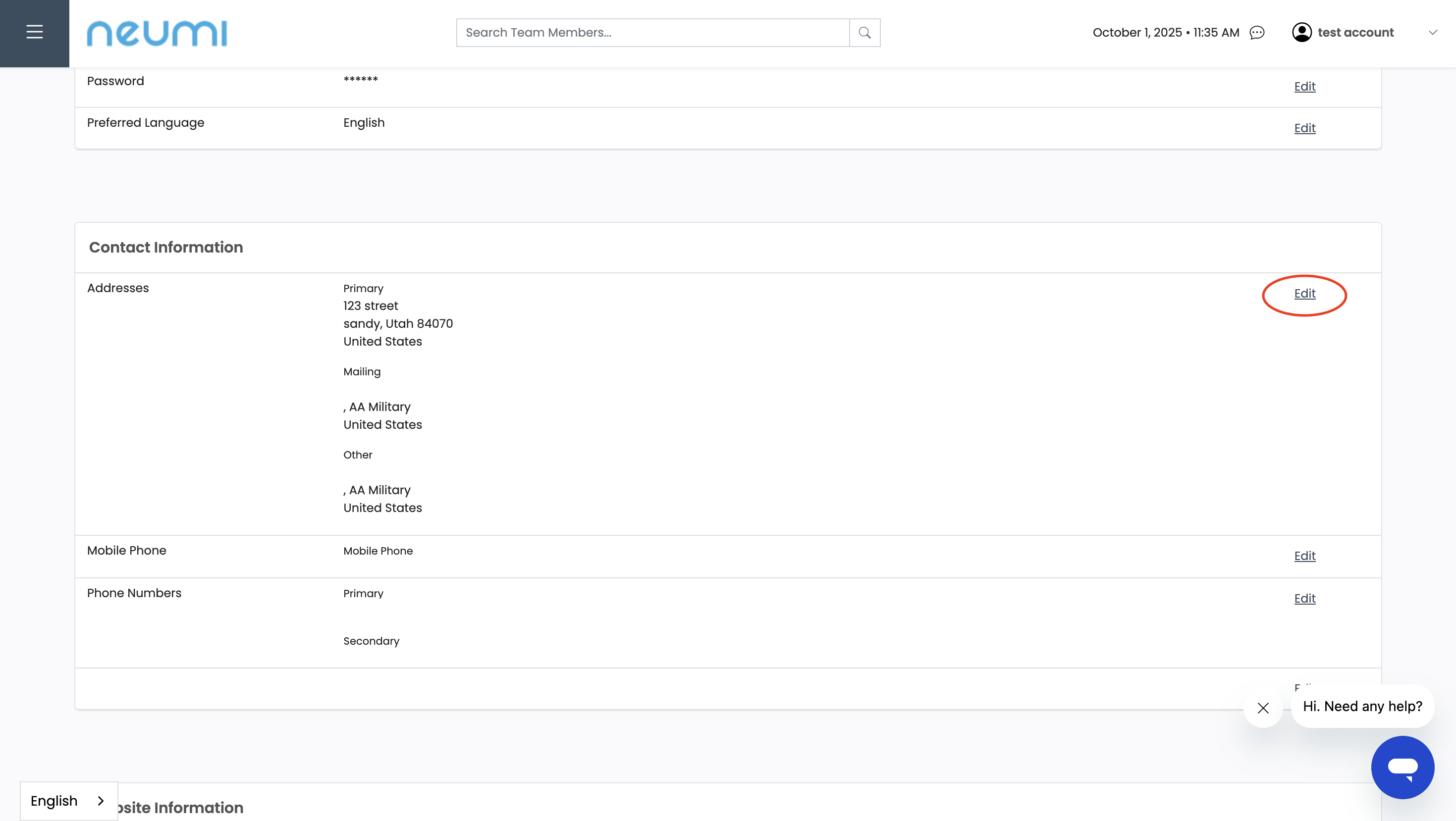Open the messages chat bubble icon
This screenshot has height=821, width=1456.
[1256, 33]
